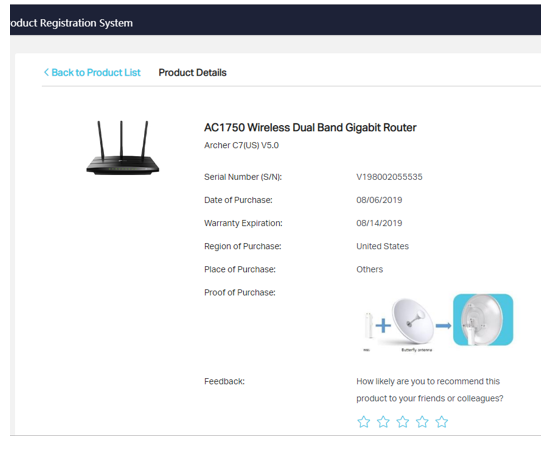
Task: Click warranty expiration date 08/14/2019
Action: coord(379,223)
